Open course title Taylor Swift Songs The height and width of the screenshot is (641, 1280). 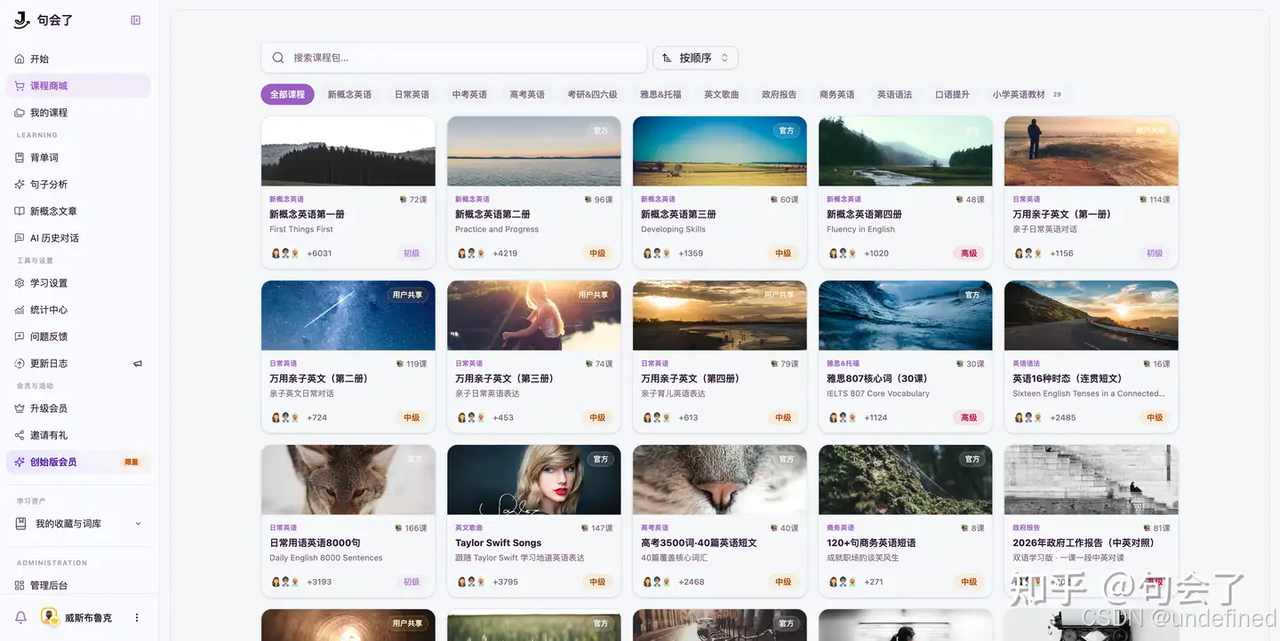[x=497, y=543]
